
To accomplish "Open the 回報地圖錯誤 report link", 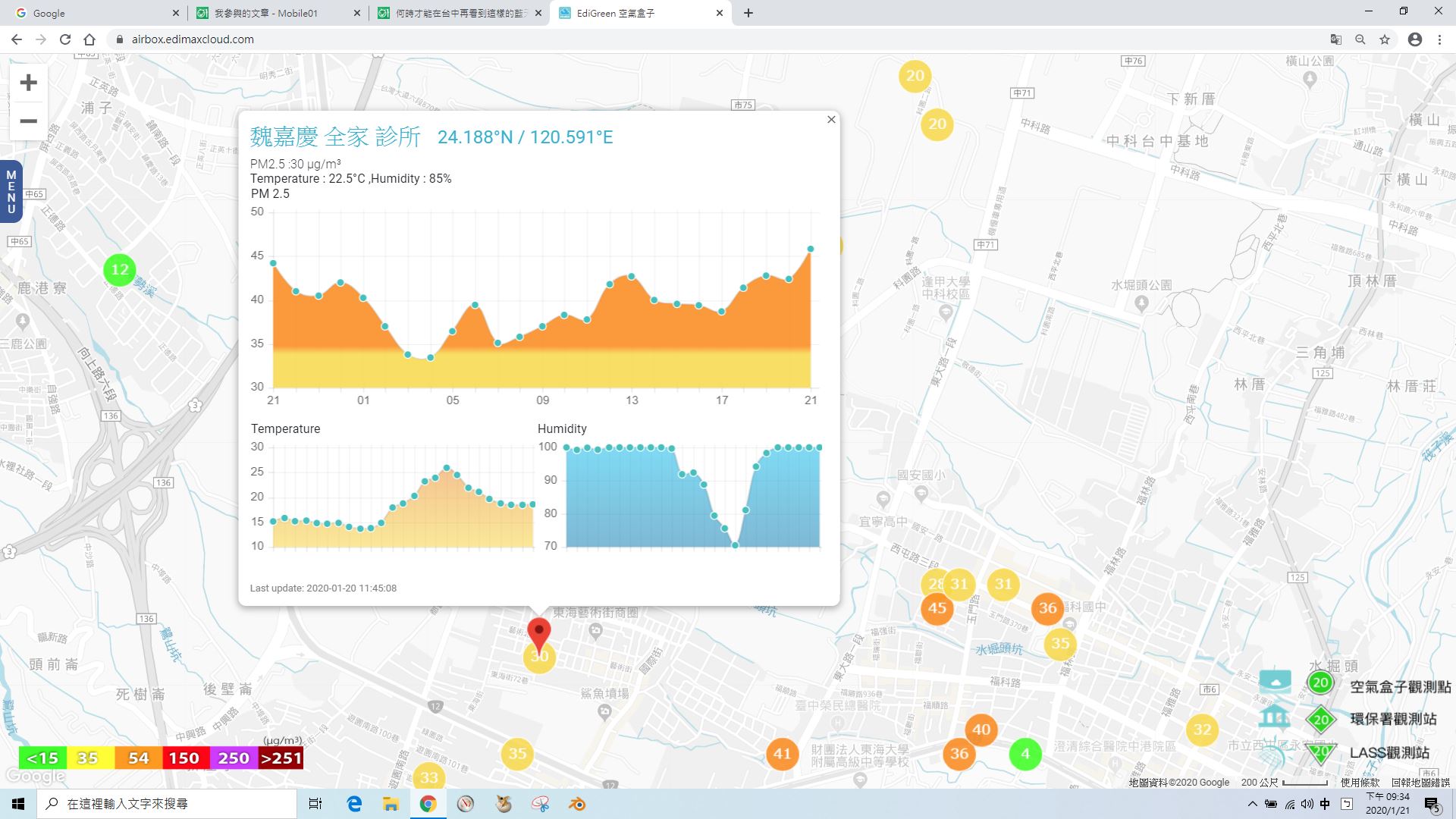I will 1420,782.
